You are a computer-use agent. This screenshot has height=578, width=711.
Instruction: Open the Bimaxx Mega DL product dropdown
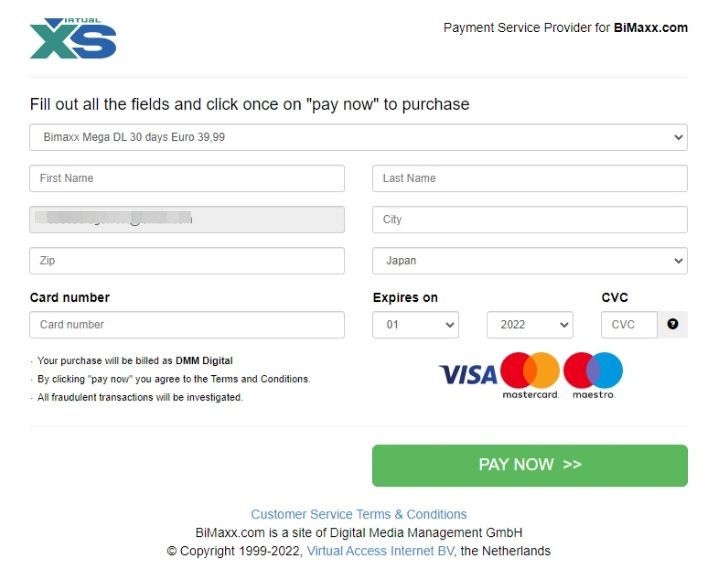tap(358, 137)
